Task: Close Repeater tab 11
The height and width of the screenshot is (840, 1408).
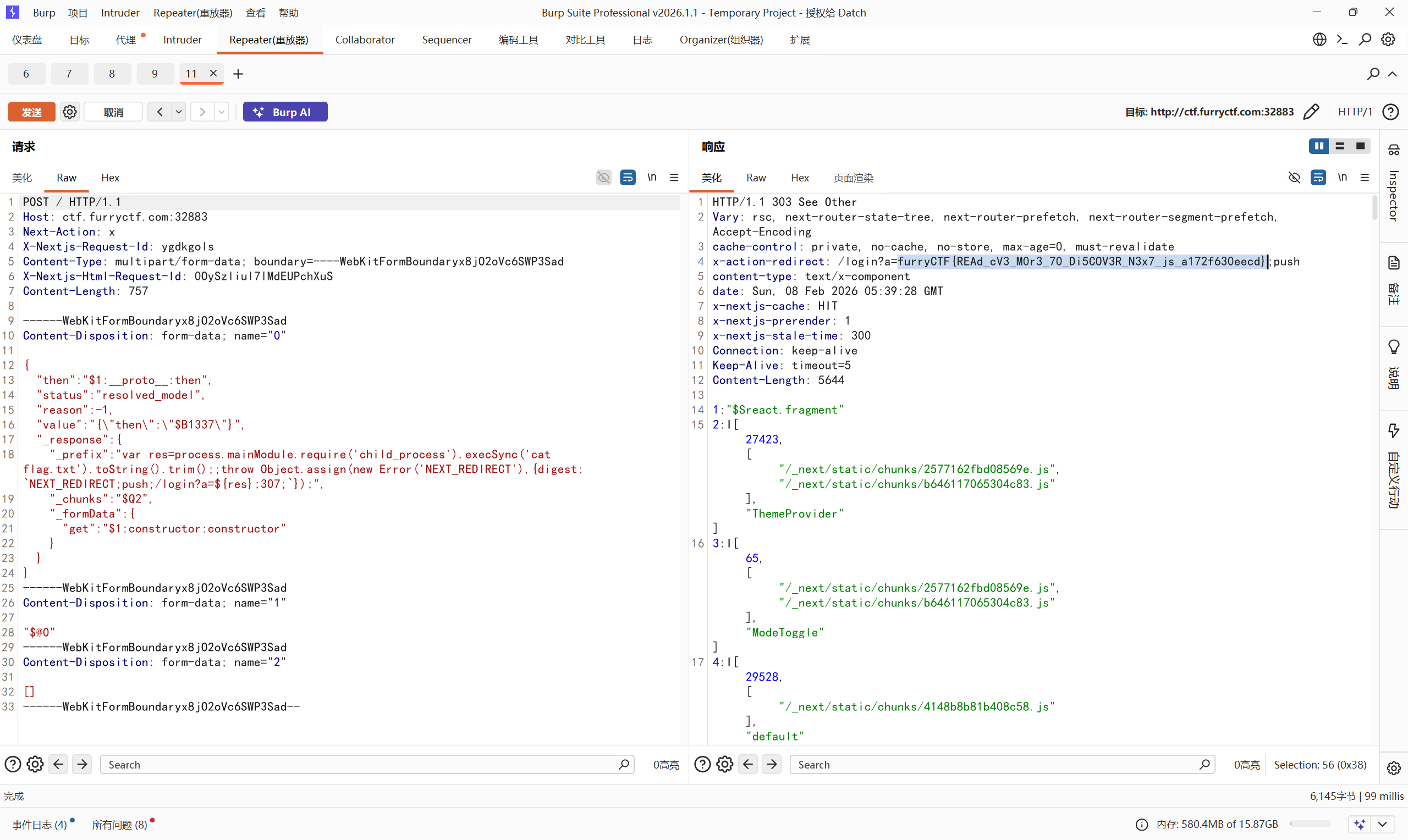Action: pos(213,73)
